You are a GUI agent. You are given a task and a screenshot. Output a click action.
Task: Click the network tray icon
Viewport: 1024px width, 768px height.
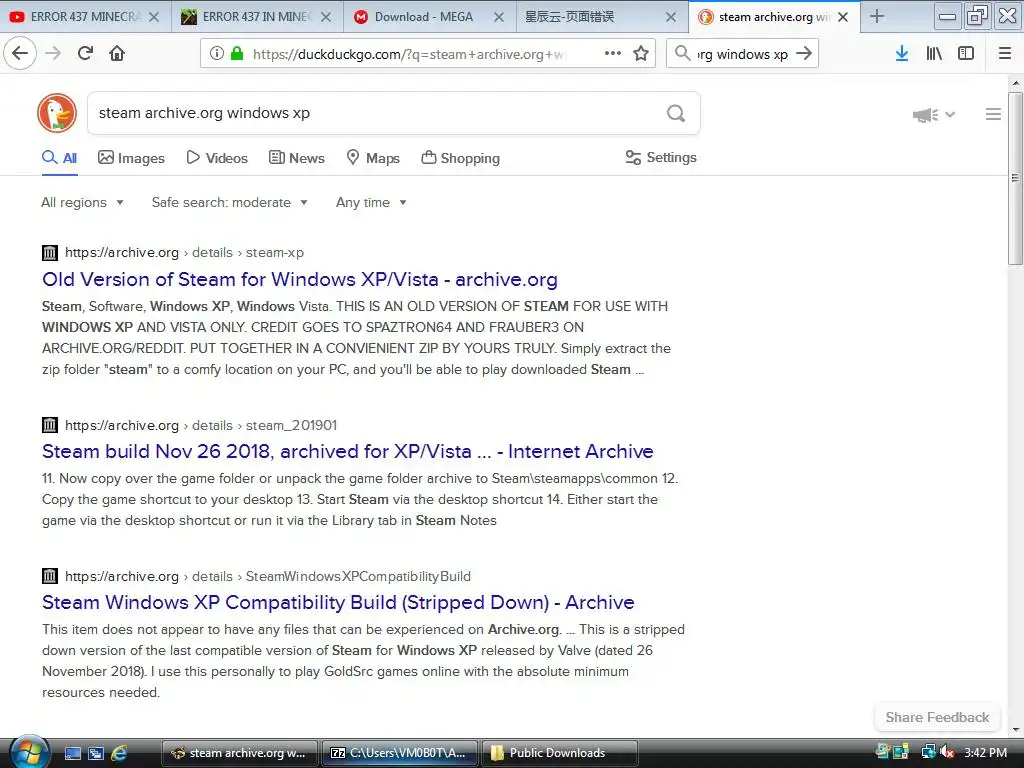tap(928, 752)
